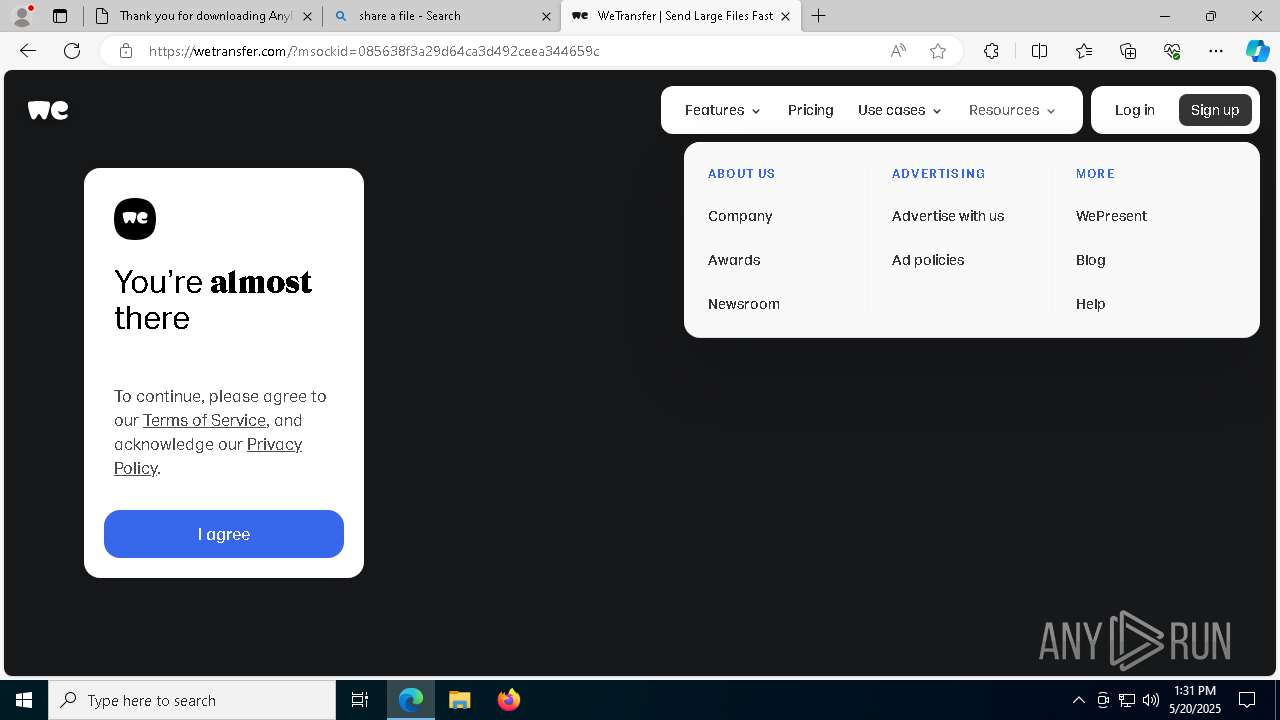Launch Firefox from the taskbar
The height and width of the screenshot is (720, 1280).
508,700
